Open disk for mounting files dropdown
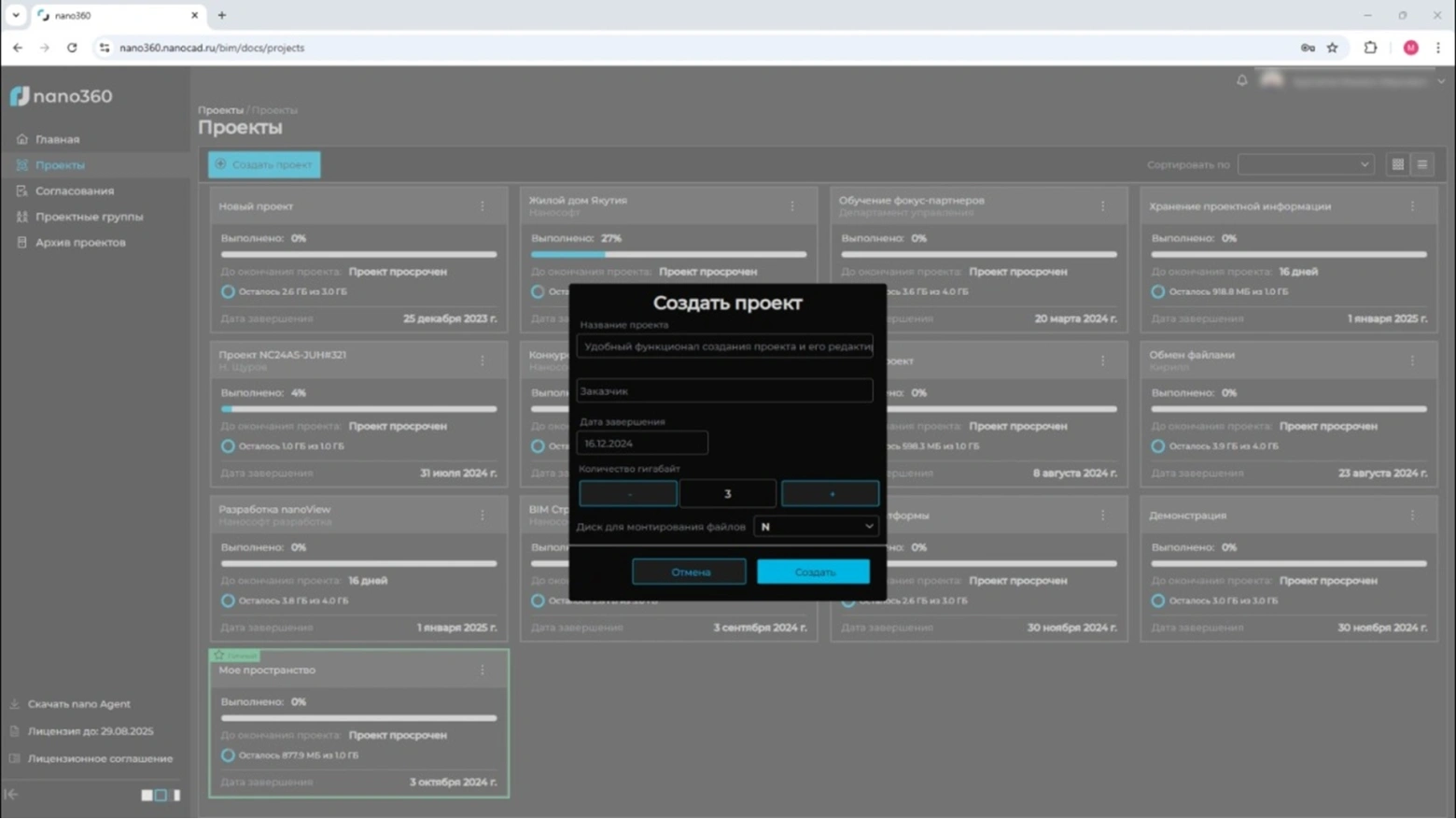Image resolution: width=1456 pixels, height=819 pixels. (x=816, y=527)
